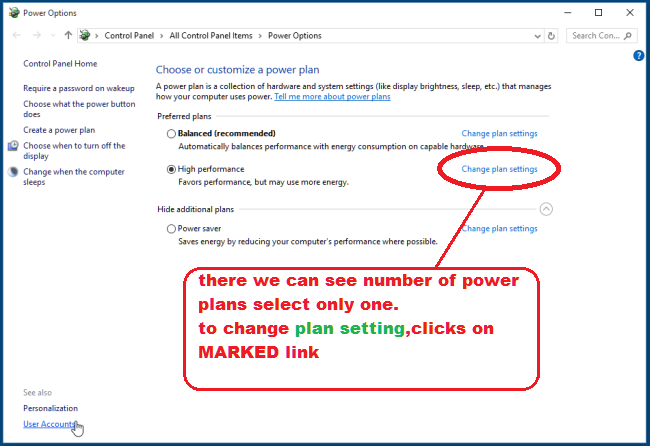Open Choose when to turn off the display
Image resolution: width=650 pixels, height=446 pixels.
[74, 151]
